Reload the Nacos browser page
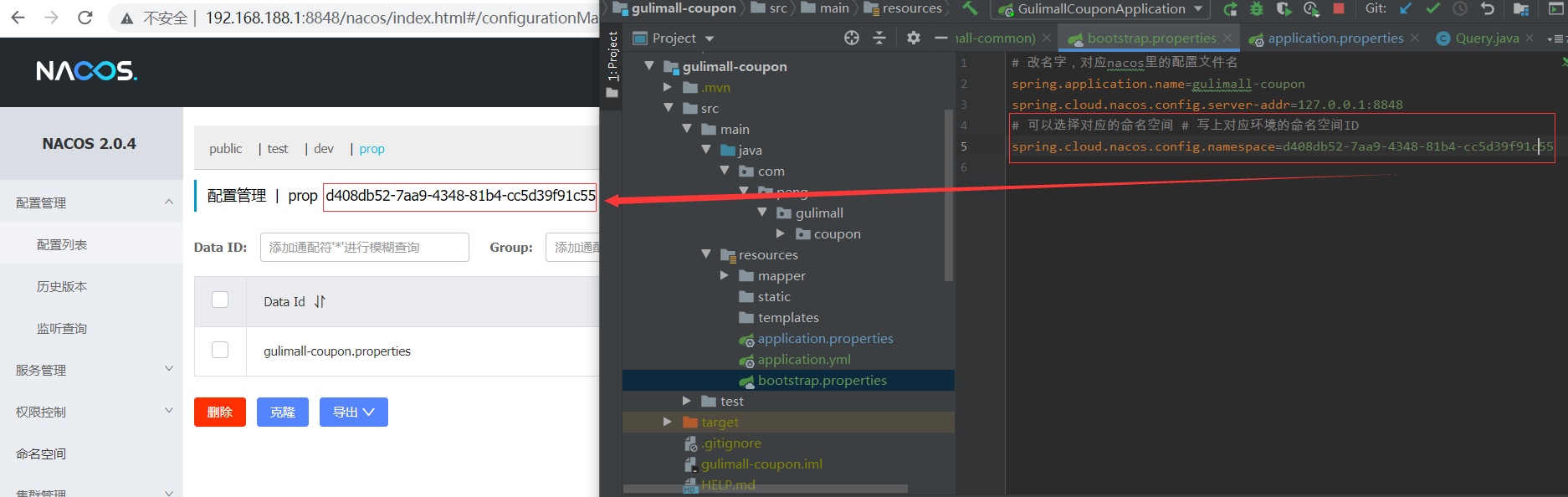 tap(85, 18)
